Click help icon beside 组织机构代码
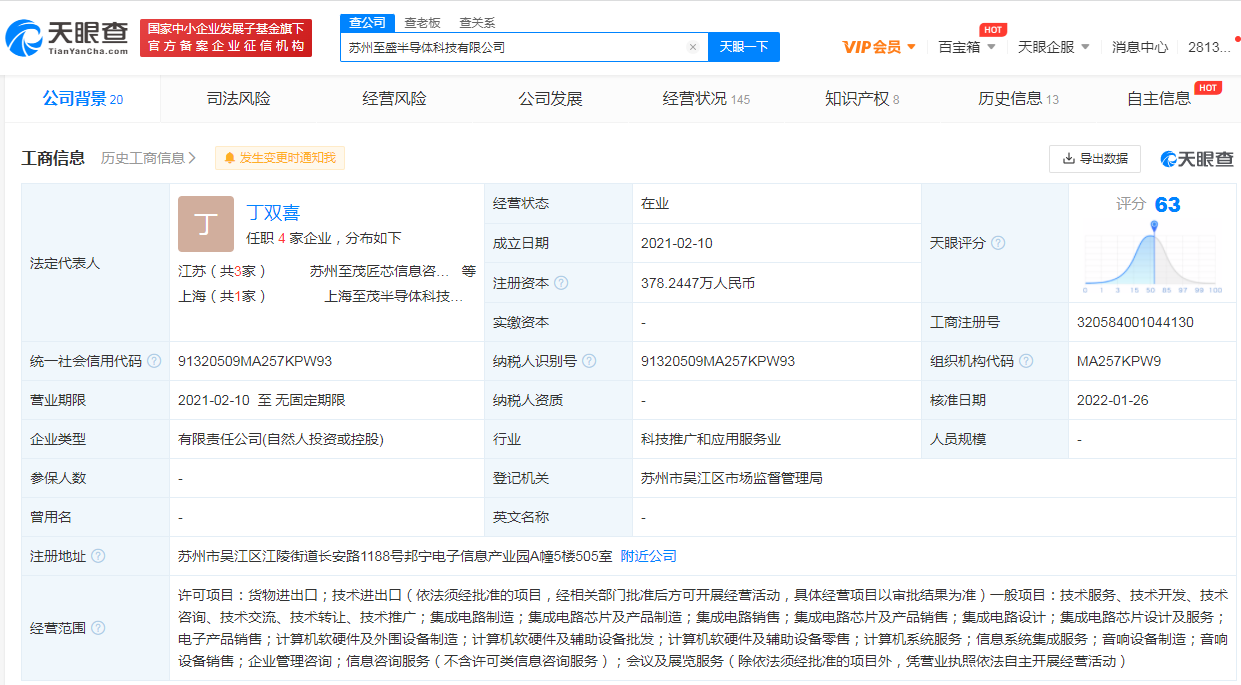1241x685 pixels. (x=1026, y=361)
